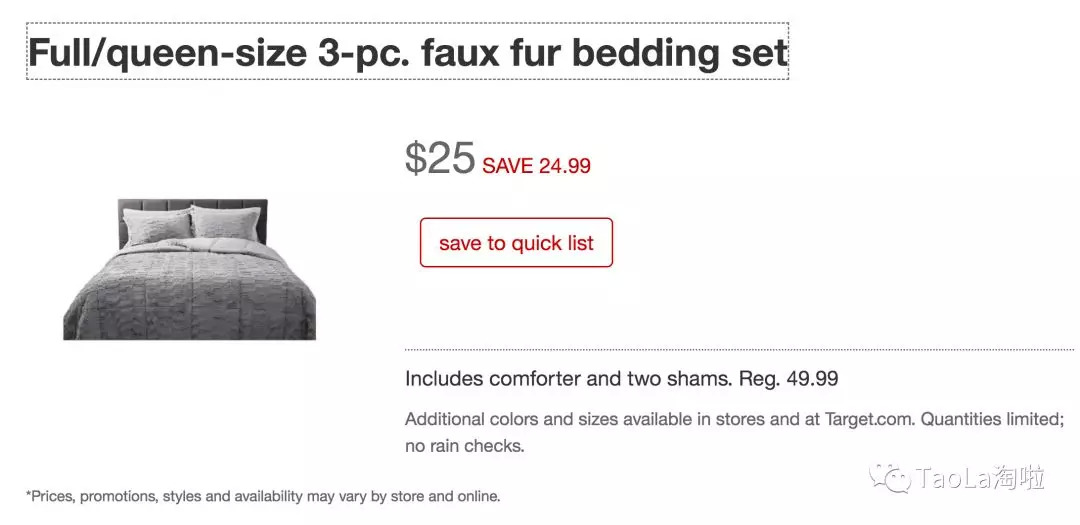
Task: Click the word "online." in the footnote
Action: pyautogui.click(x=478, y=496)
